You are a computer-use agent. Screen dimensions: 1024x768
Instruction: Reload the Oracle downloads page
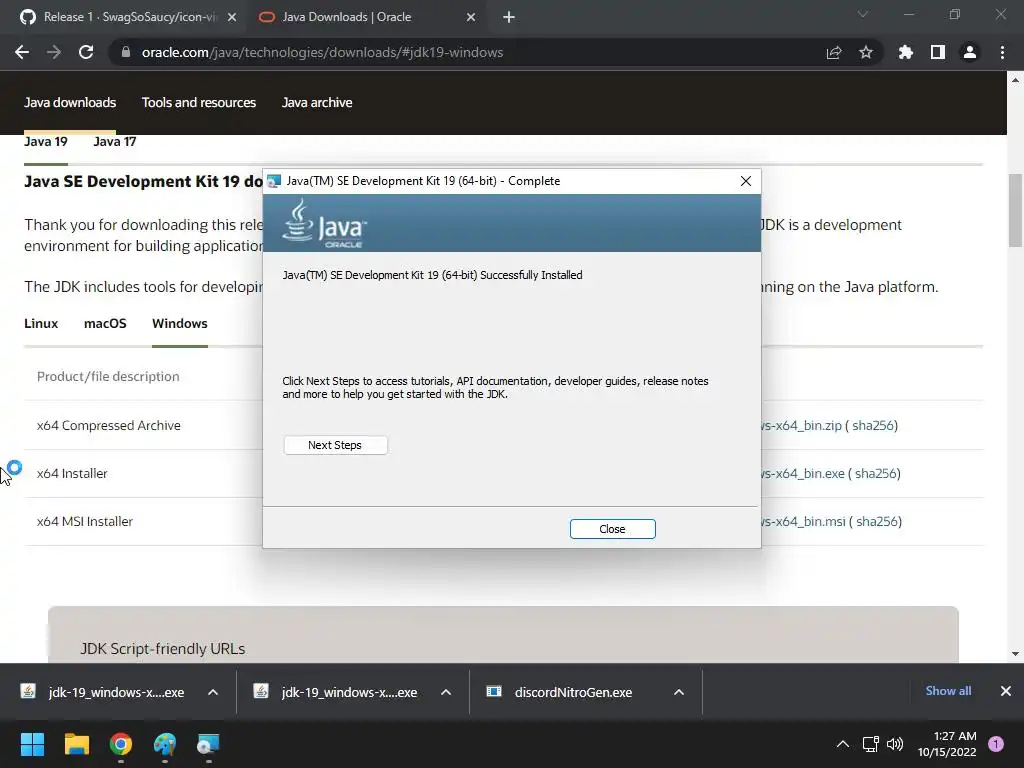86,52
